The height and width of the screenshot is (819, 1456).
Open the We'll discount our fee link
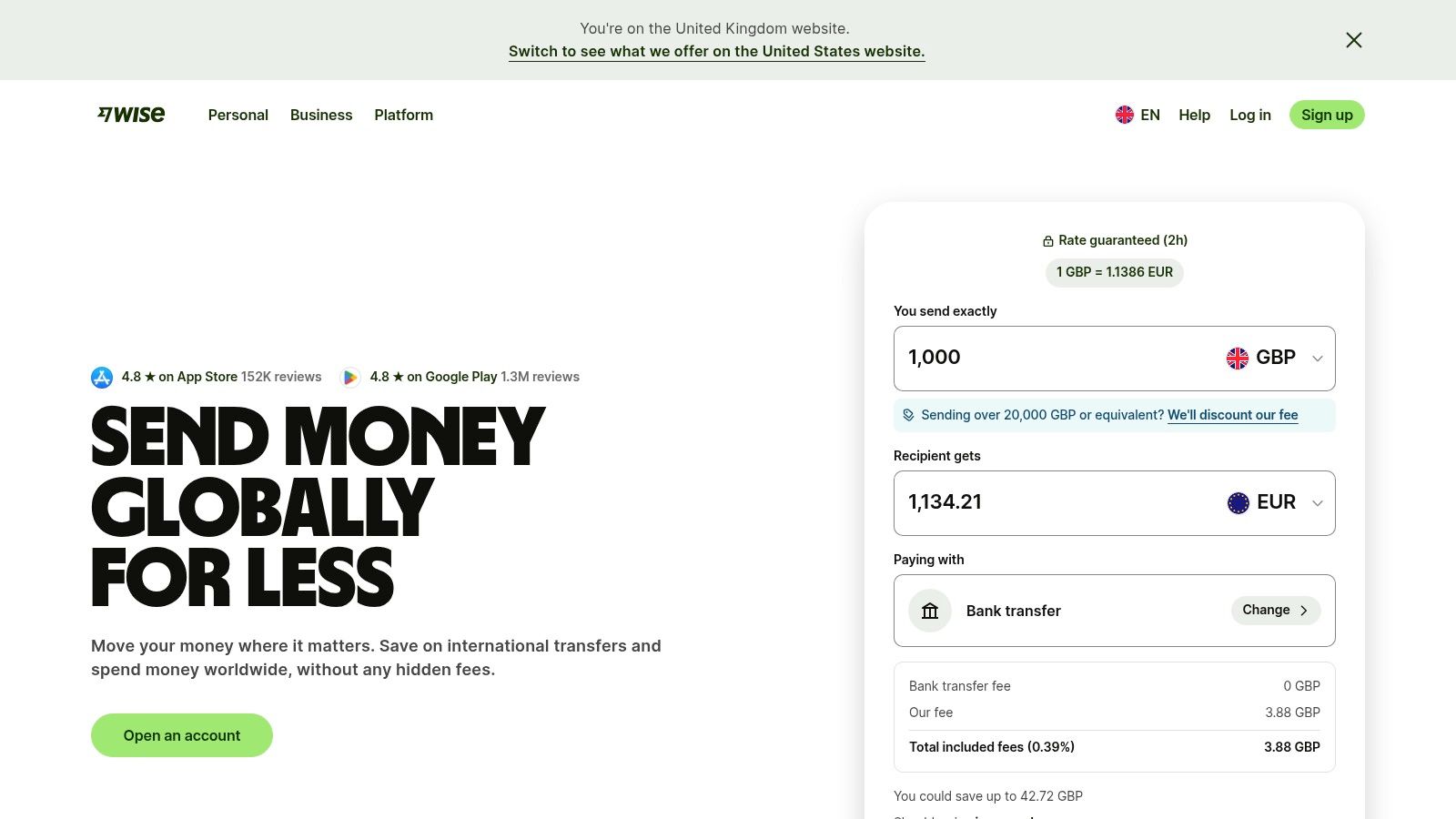pos(1232,414)
